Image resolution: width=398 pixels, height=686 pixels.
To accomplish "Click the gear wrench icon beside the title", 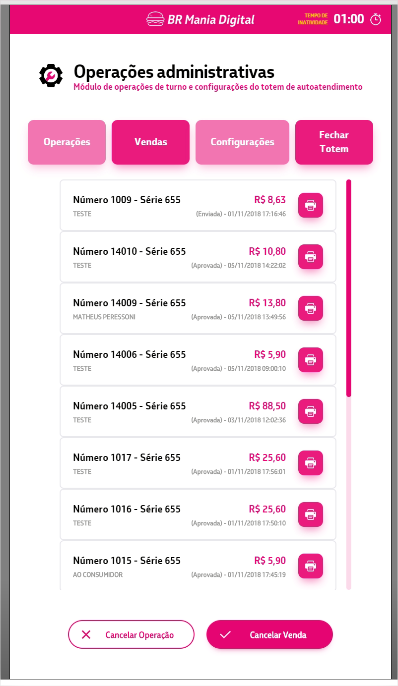I will [51, 76].
